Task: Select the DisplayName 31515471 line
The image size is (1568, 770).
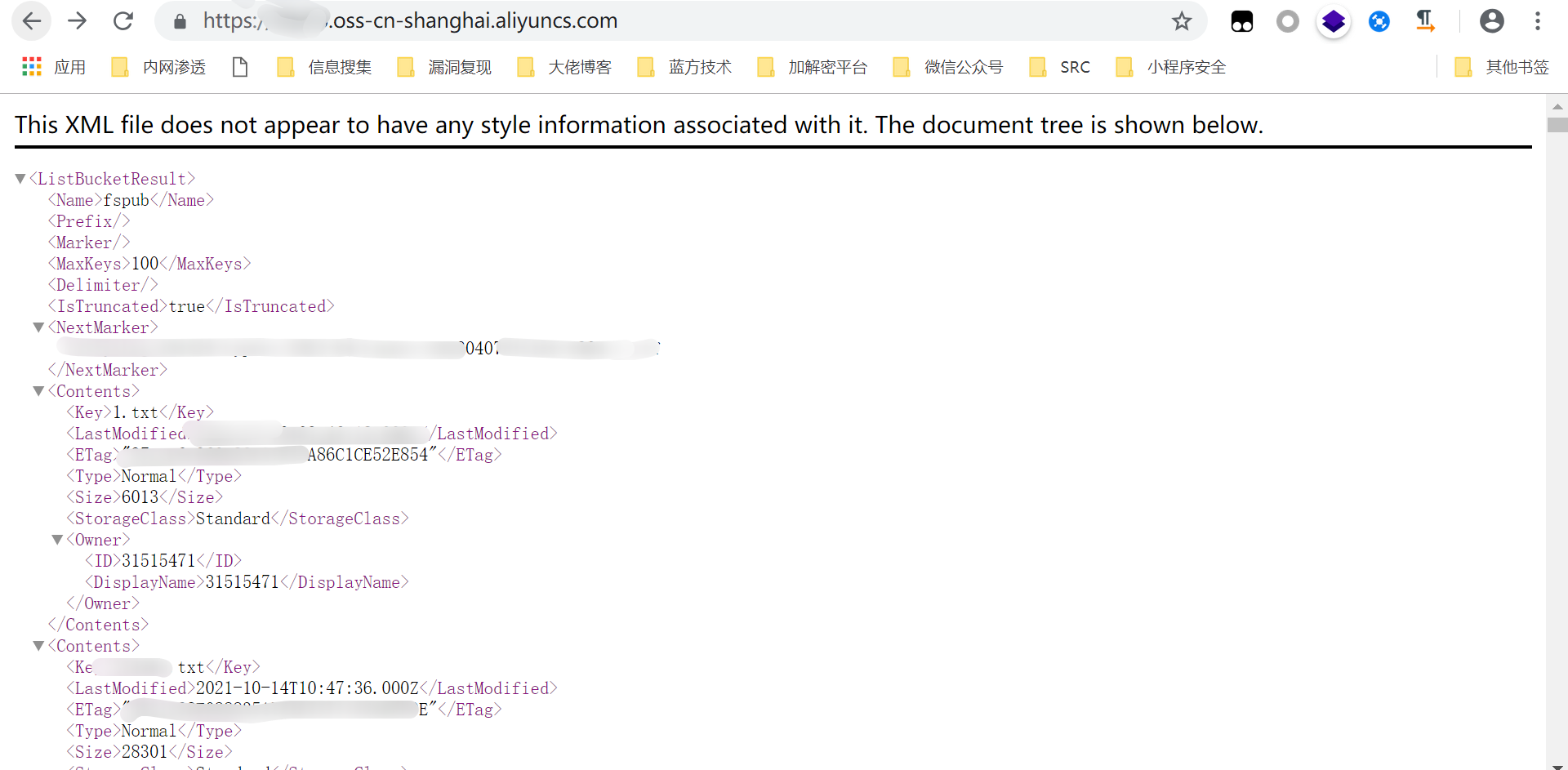Action: pos(247,582)
